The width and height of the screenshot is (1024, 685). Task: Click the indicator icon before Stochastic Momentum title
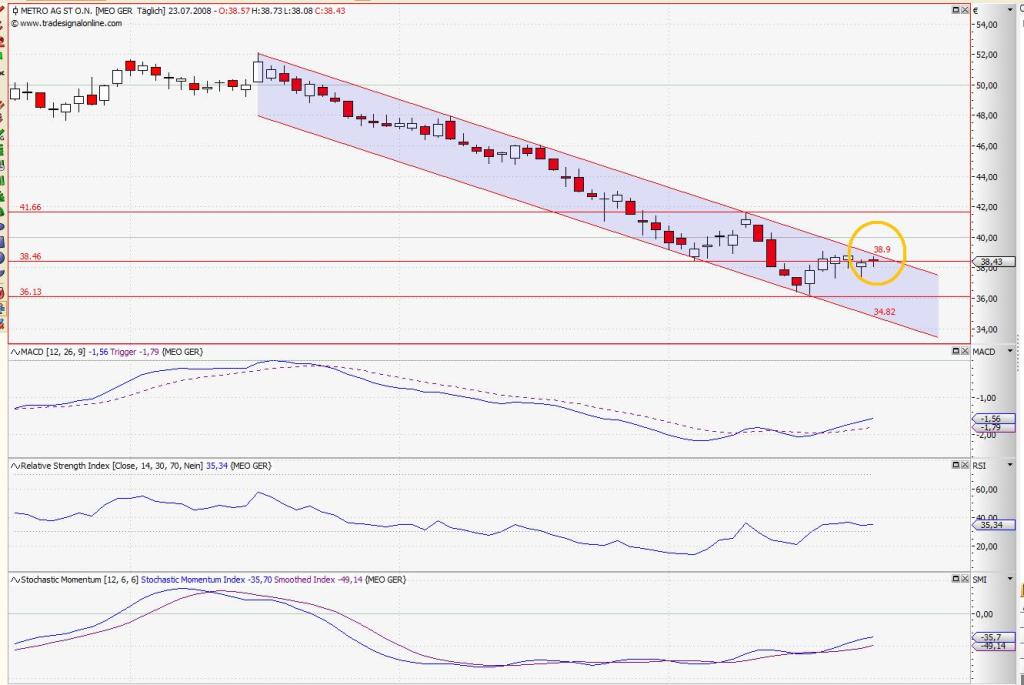[15, 579]
